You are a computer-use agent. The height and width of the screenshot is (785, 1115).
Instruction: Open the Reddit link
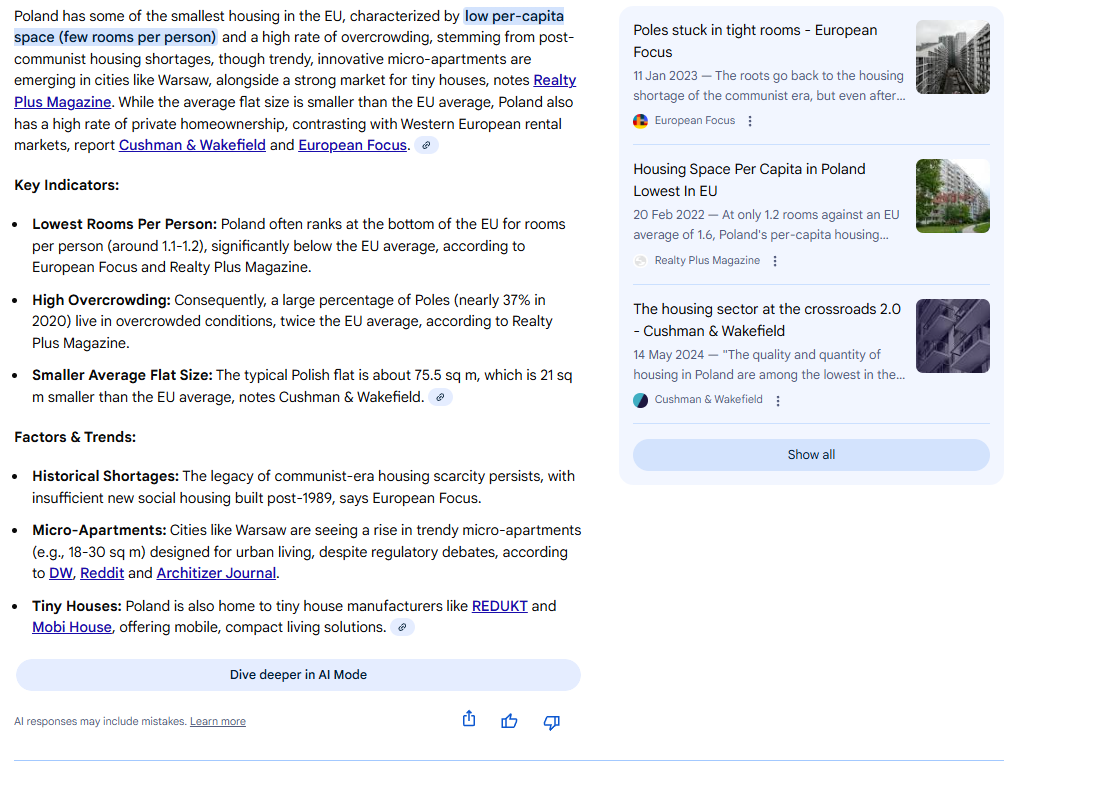pyautogui.click(x=102, y=573)
